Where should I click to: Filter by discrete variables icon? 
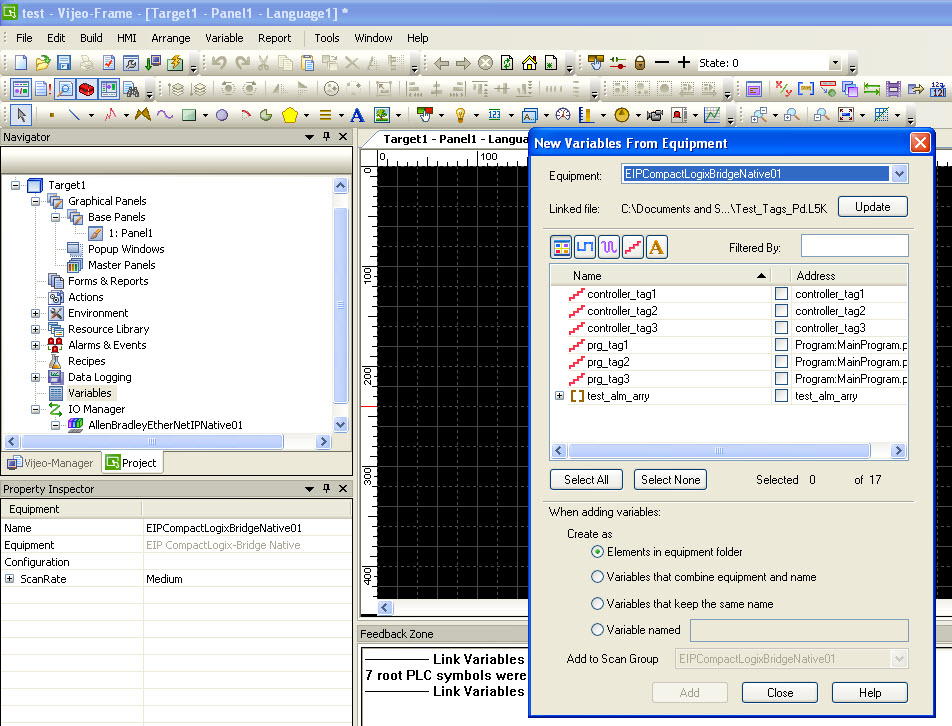(585, 247)
